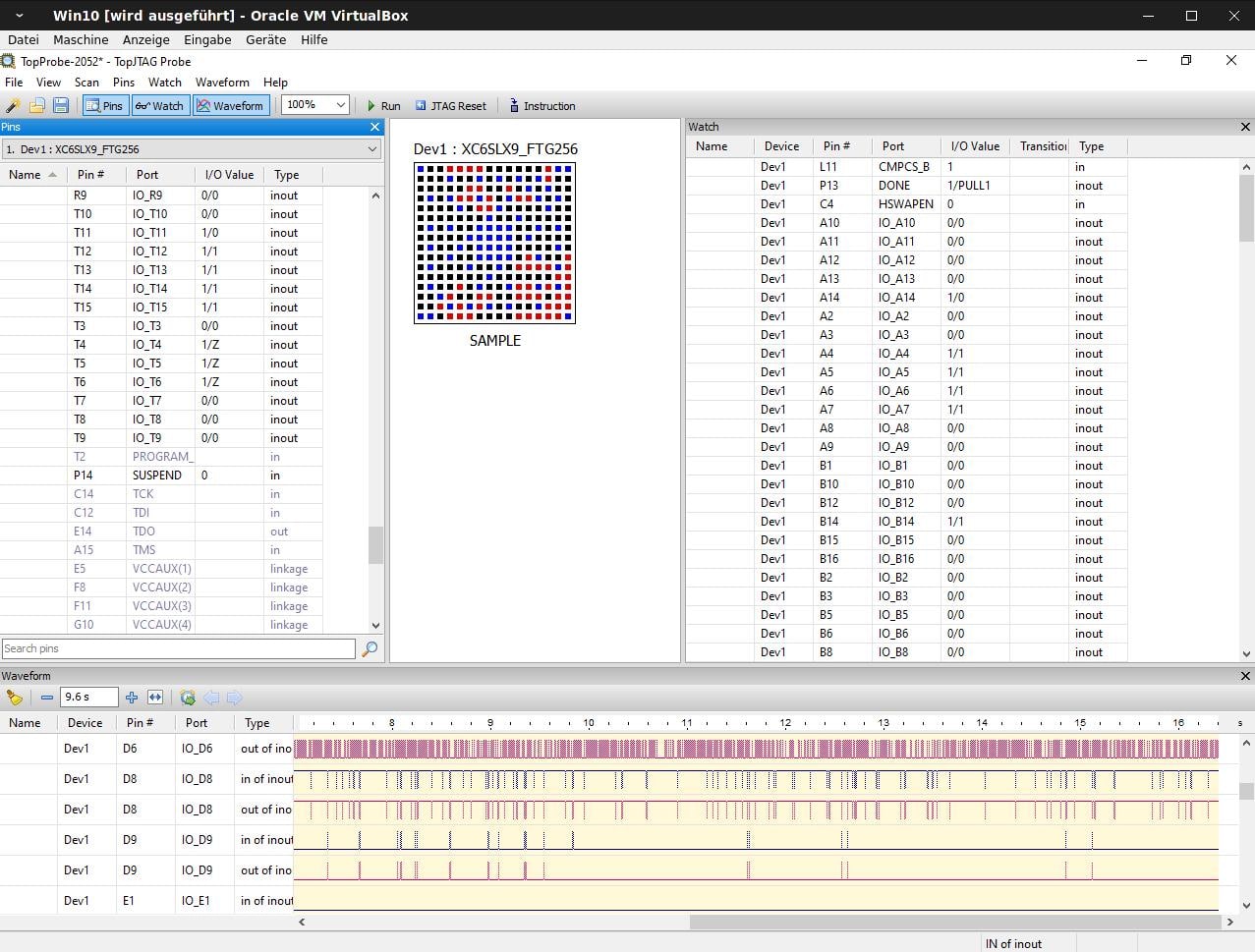Click the search magnifier icon beside pins field
1255x952 pixels.
click(370, 648)
